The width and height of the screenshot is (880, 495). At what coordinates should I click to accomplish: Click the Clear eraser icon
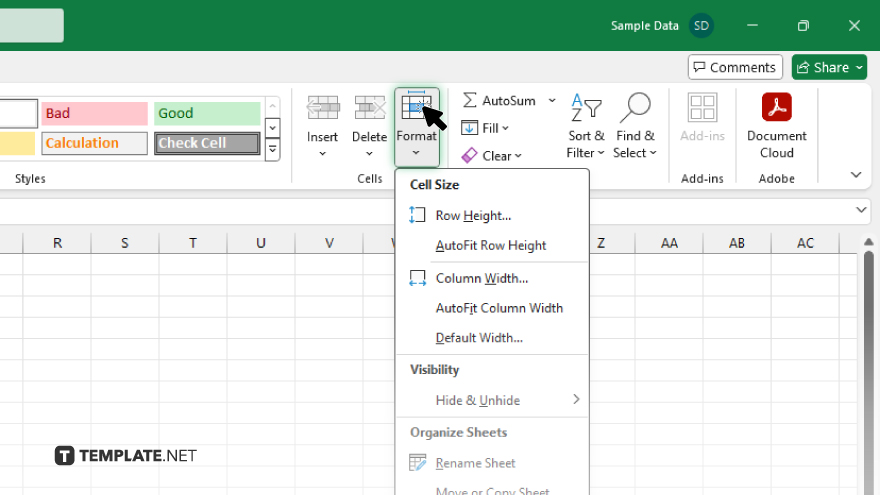tap(470, 156)
